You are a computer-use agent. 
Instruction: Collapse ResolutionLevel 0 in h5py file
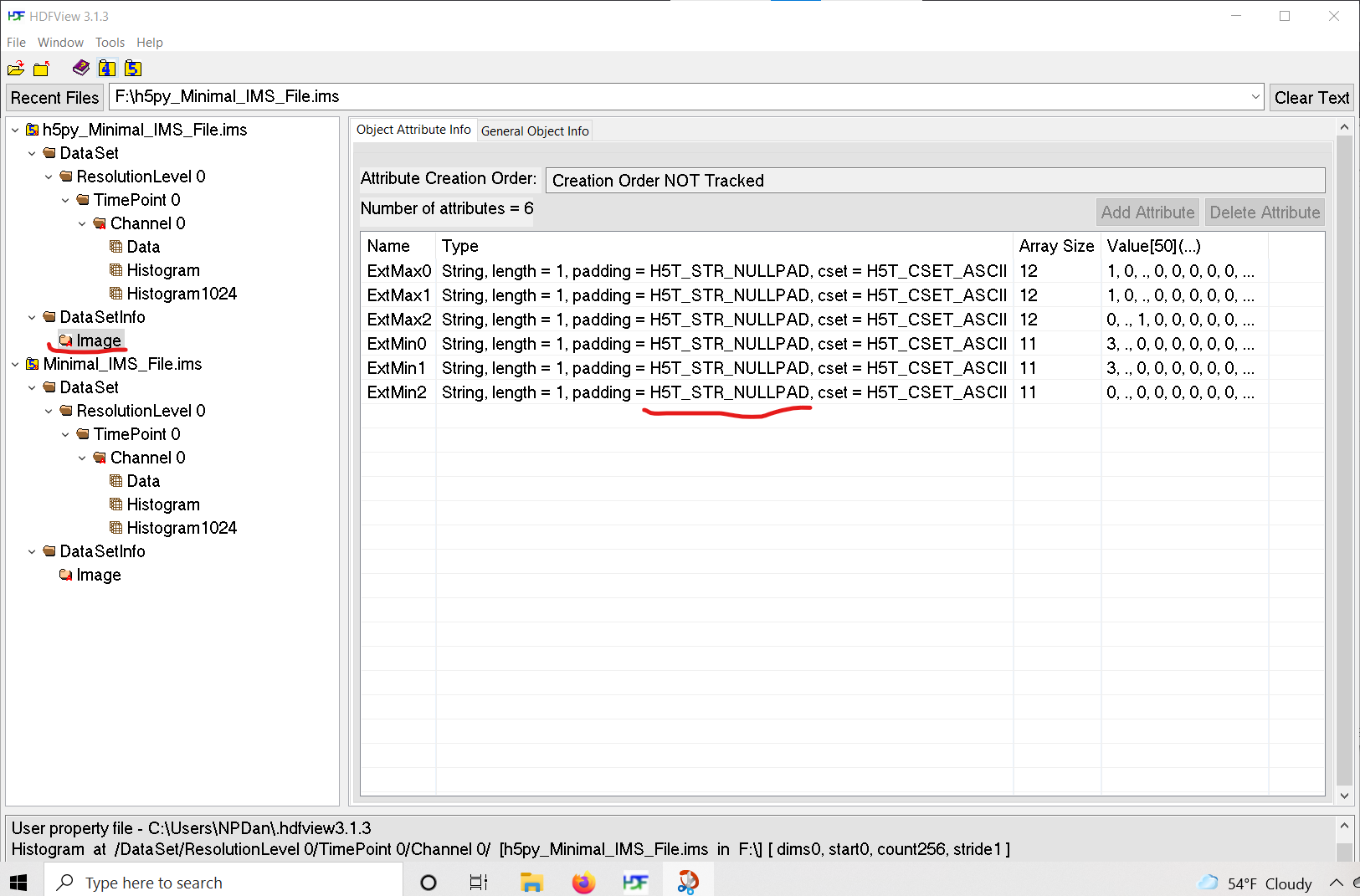[x=49, y=177]
